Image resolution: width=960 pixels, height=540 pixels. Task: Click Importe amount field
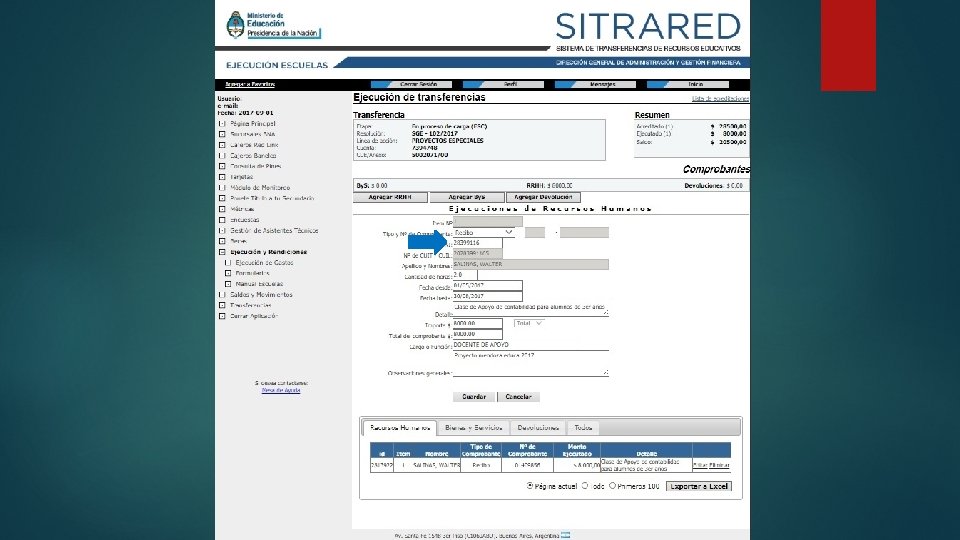(x=478, y=323)
